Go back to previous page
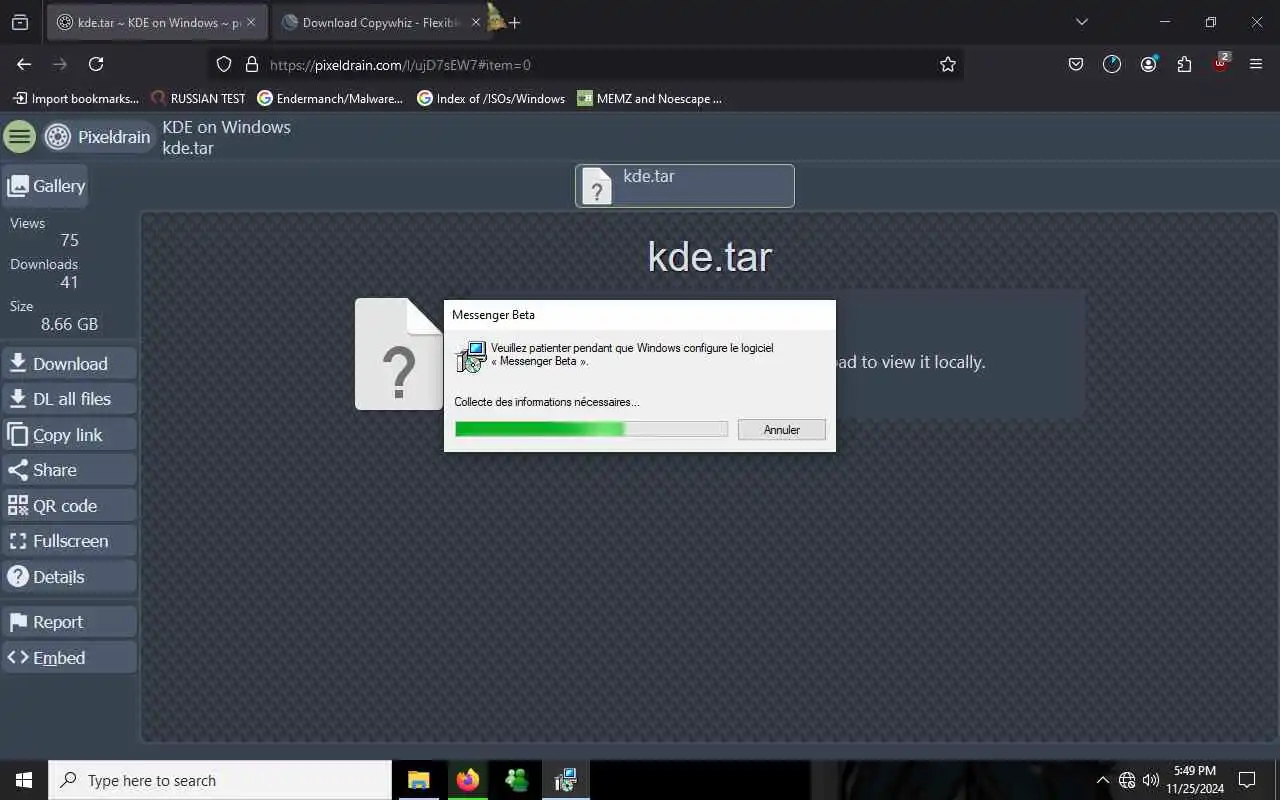This screenshot has height=800, width=1280. (x=24, y=64)
